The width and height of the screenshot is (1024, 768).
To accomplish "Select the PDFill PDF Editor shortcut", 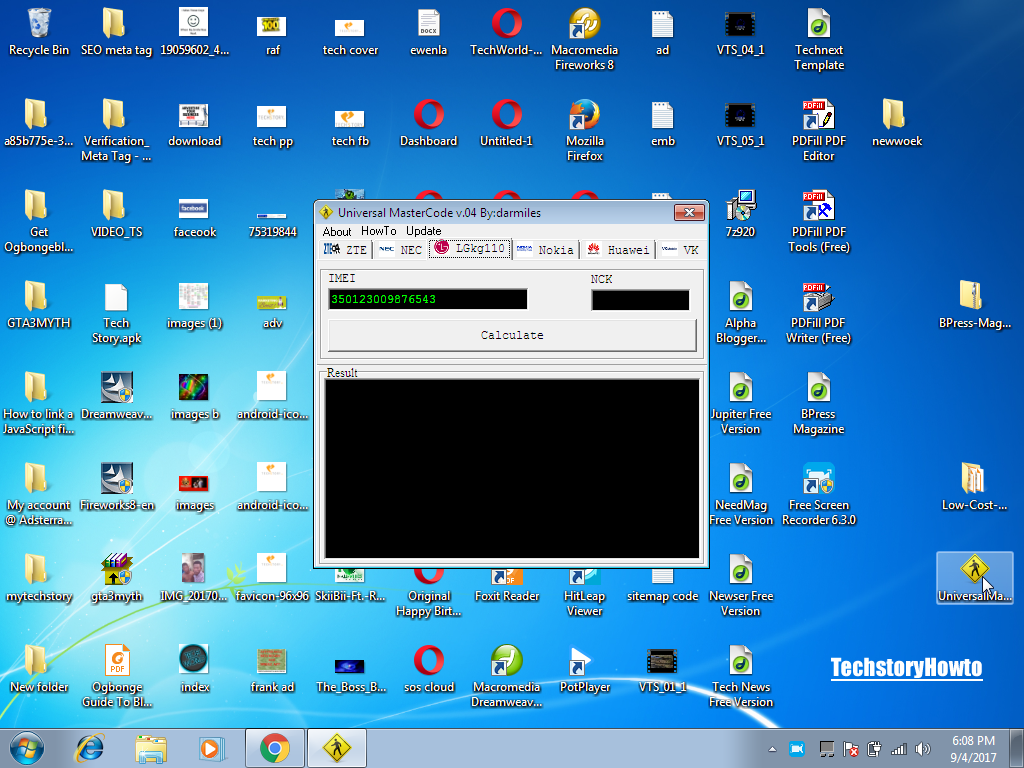I will click(x=818, y=131).
